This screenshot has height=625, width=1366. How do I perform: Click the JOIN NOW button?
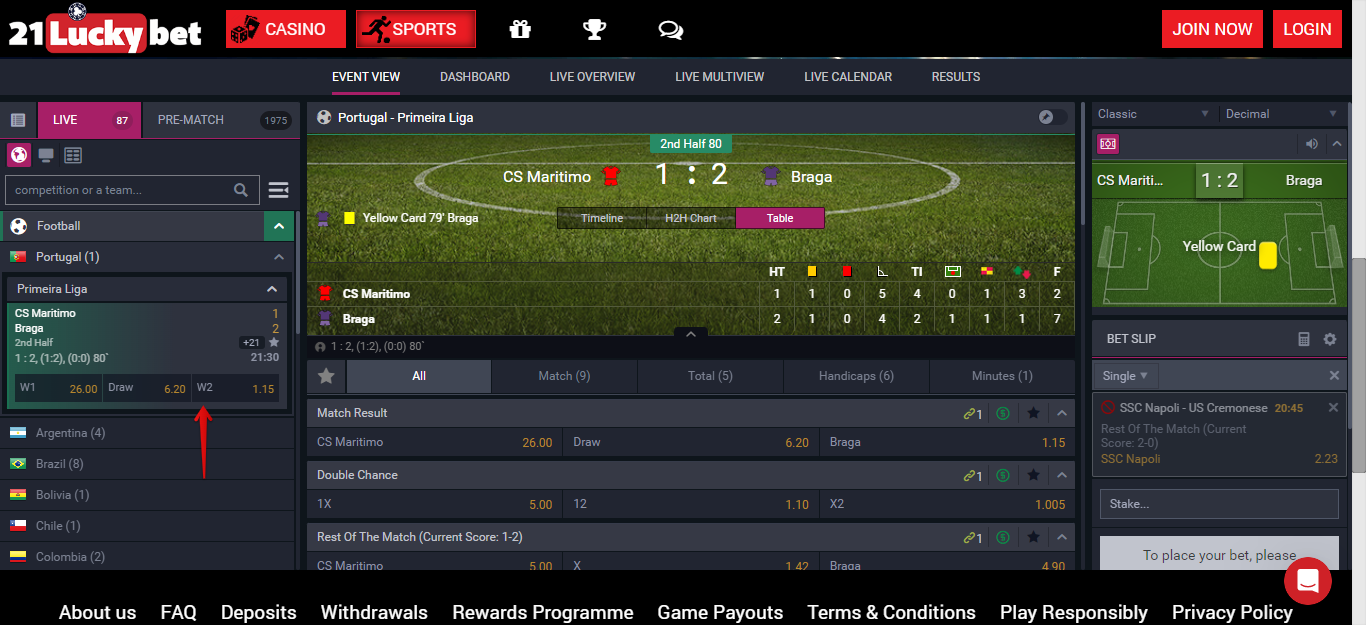click(1212, 29)
